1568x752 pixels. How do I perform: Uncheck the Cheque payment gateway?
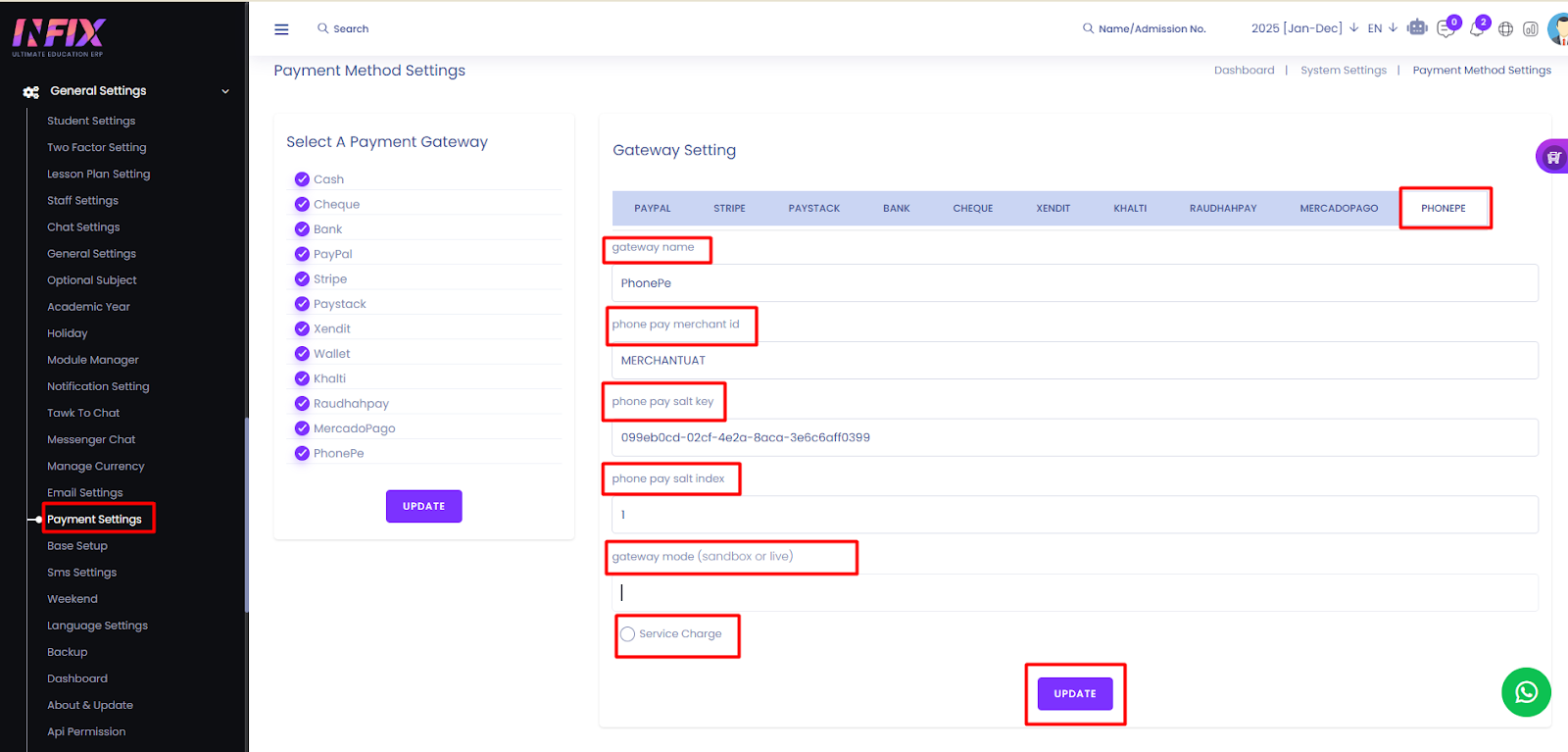(x=302, y=204)
